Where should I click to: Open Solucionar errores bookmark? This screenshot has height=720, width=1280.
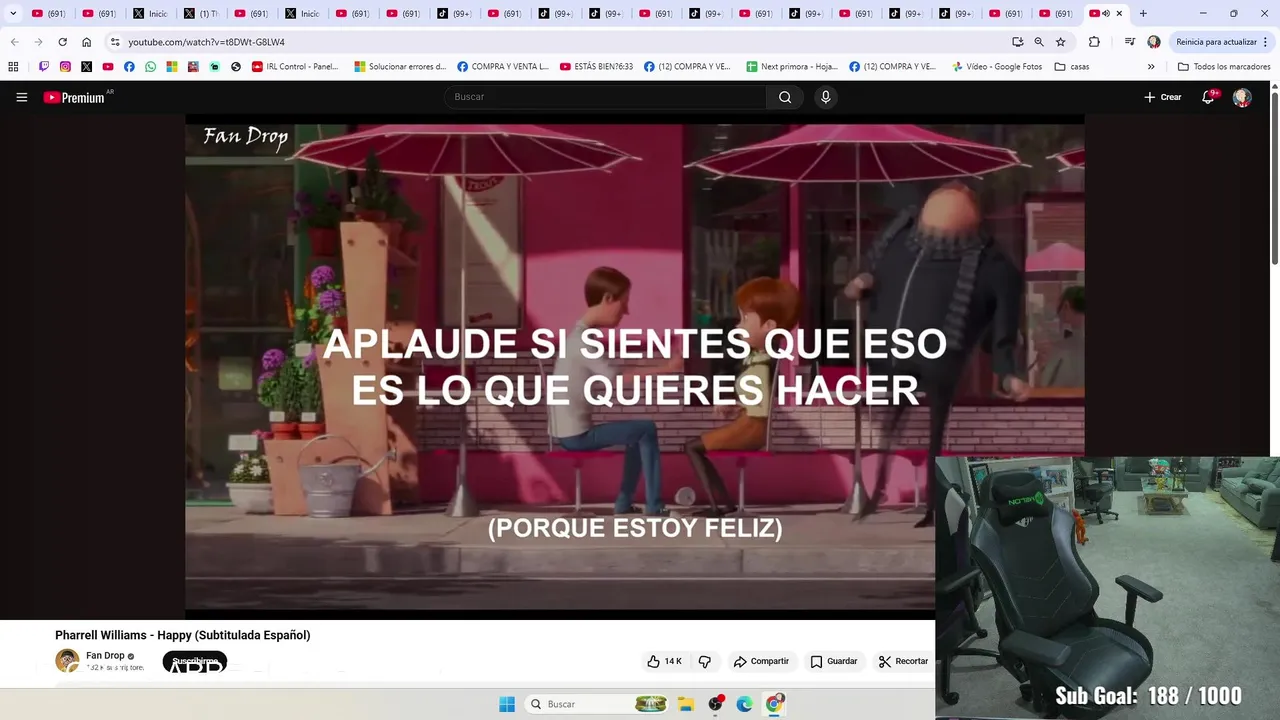(x=400, y=67)
